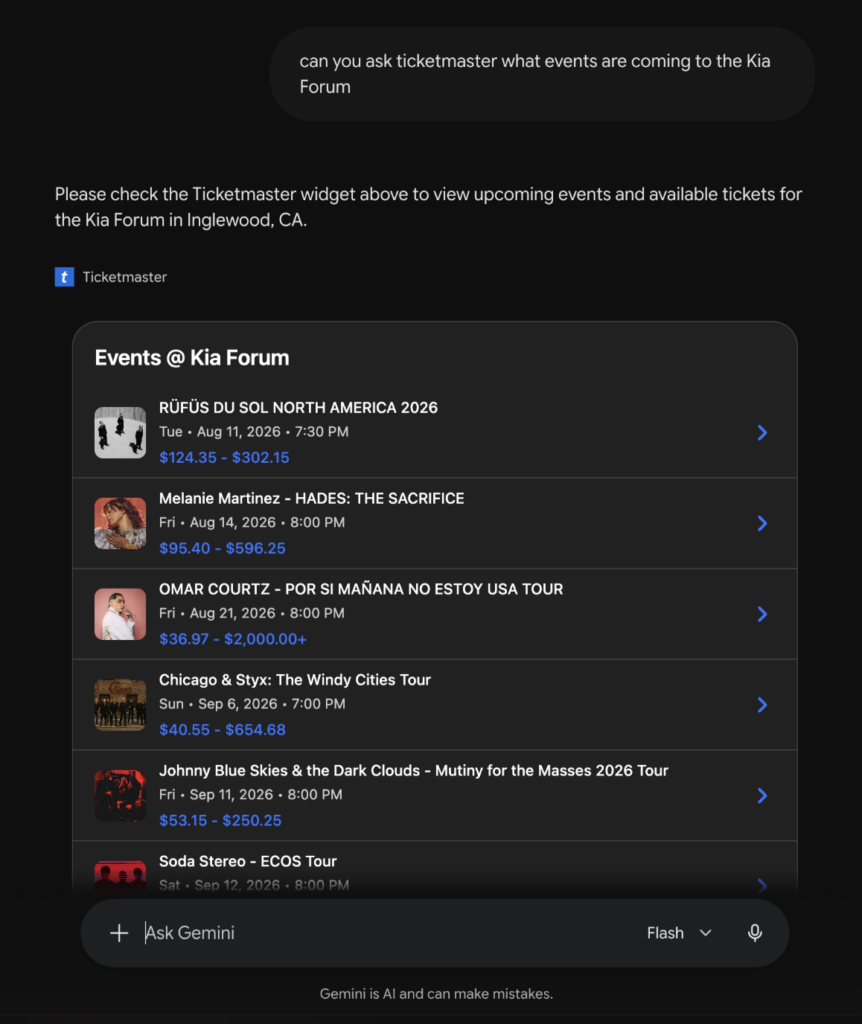This screenshot has height=1024, width=862.
Task: Click price range $36.97 - $2,000.00+
Action: [232, 639]
